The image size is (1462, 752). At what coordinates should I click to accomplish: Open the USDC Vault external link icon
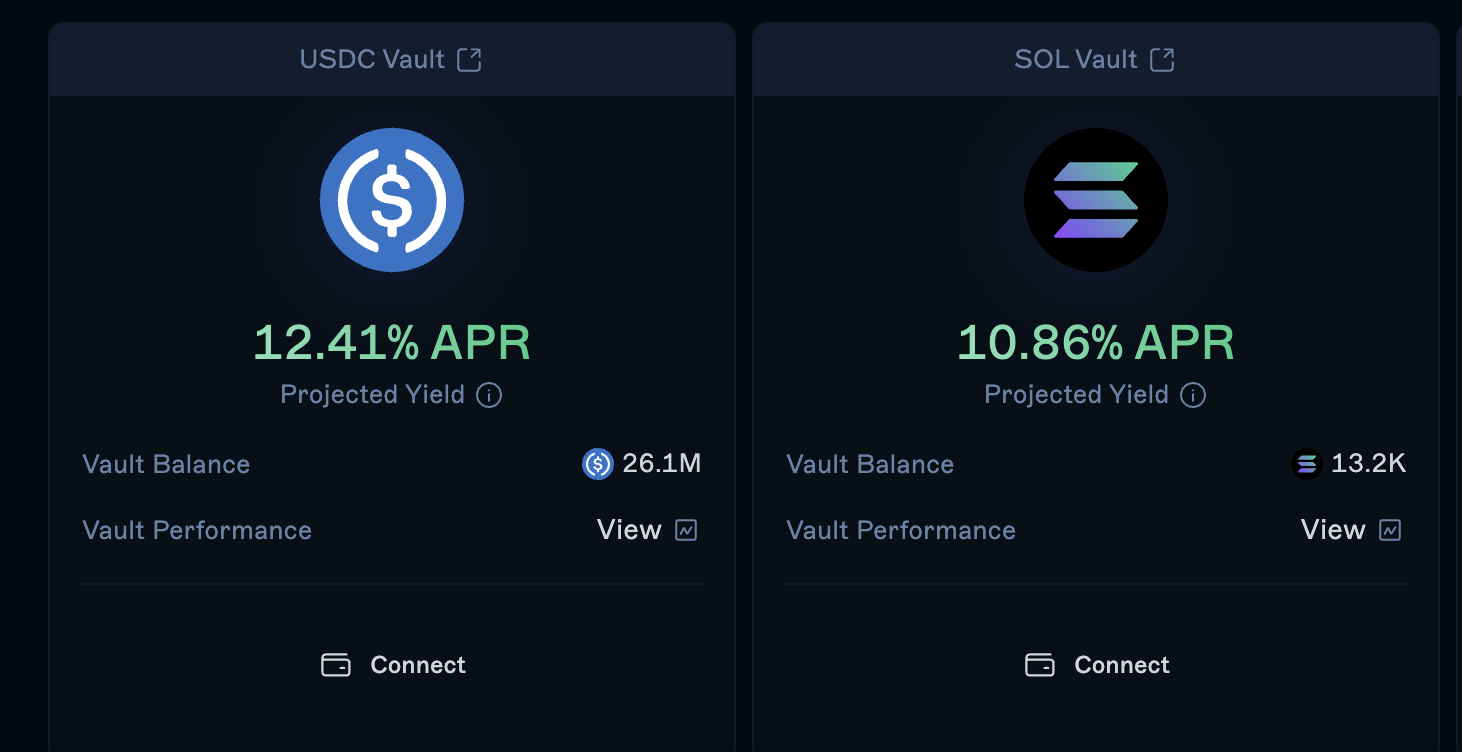[x=470, y=59]
